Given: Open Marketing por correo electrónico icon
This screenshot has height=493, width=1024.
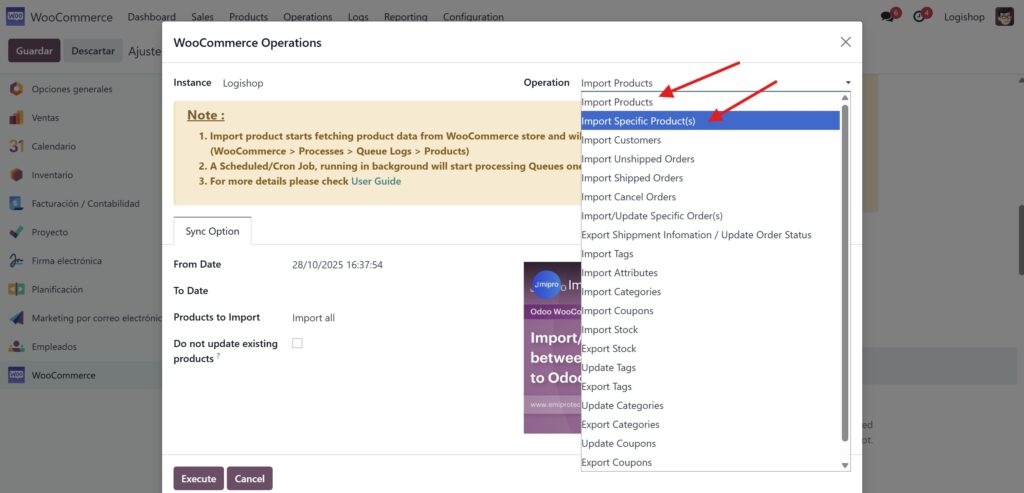Looking at the screenshot, I should click(x=16, y=318).
